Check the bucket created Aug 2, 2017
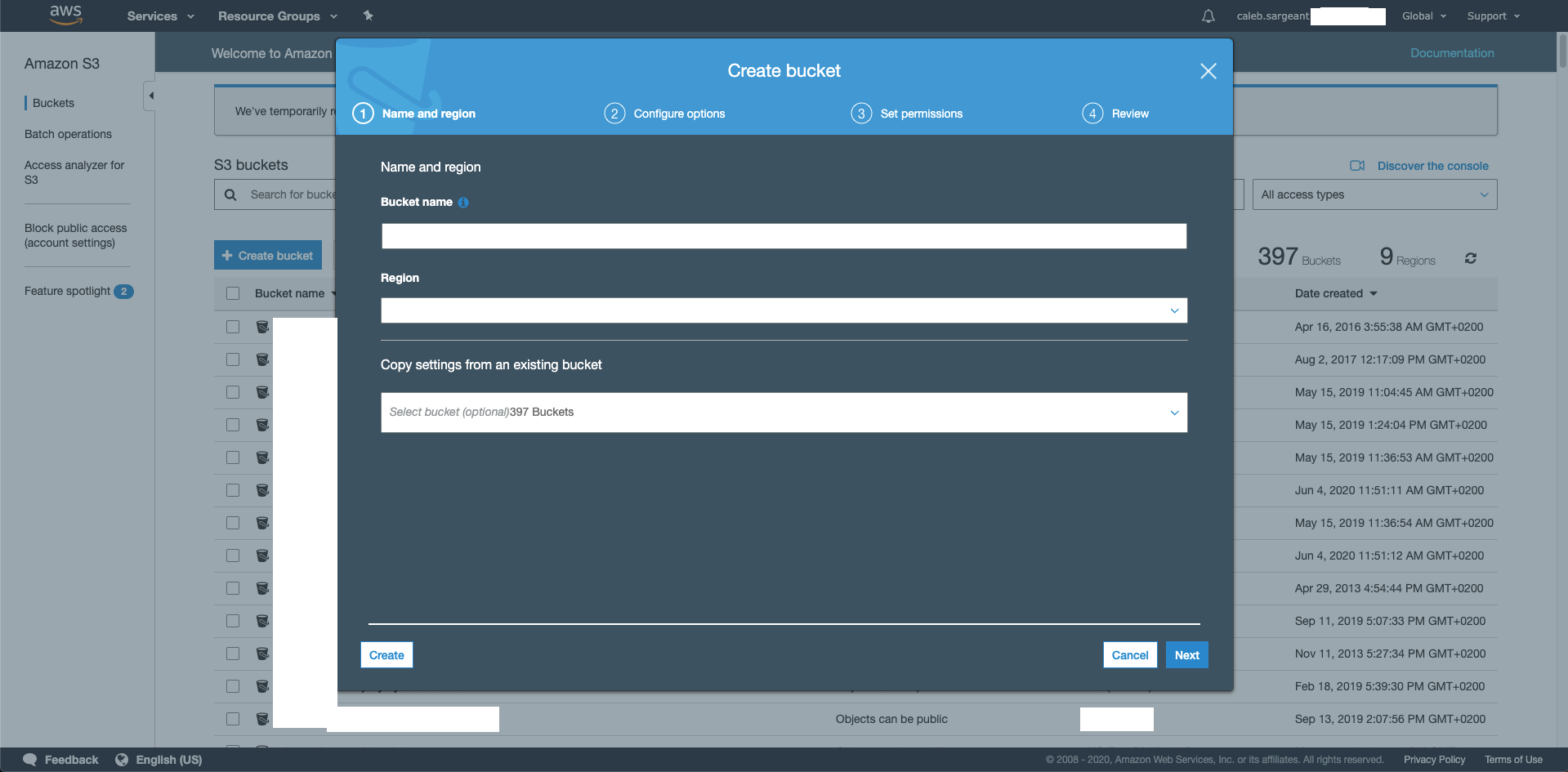Viewport: 1568px width, 772px height. (233, 359)
